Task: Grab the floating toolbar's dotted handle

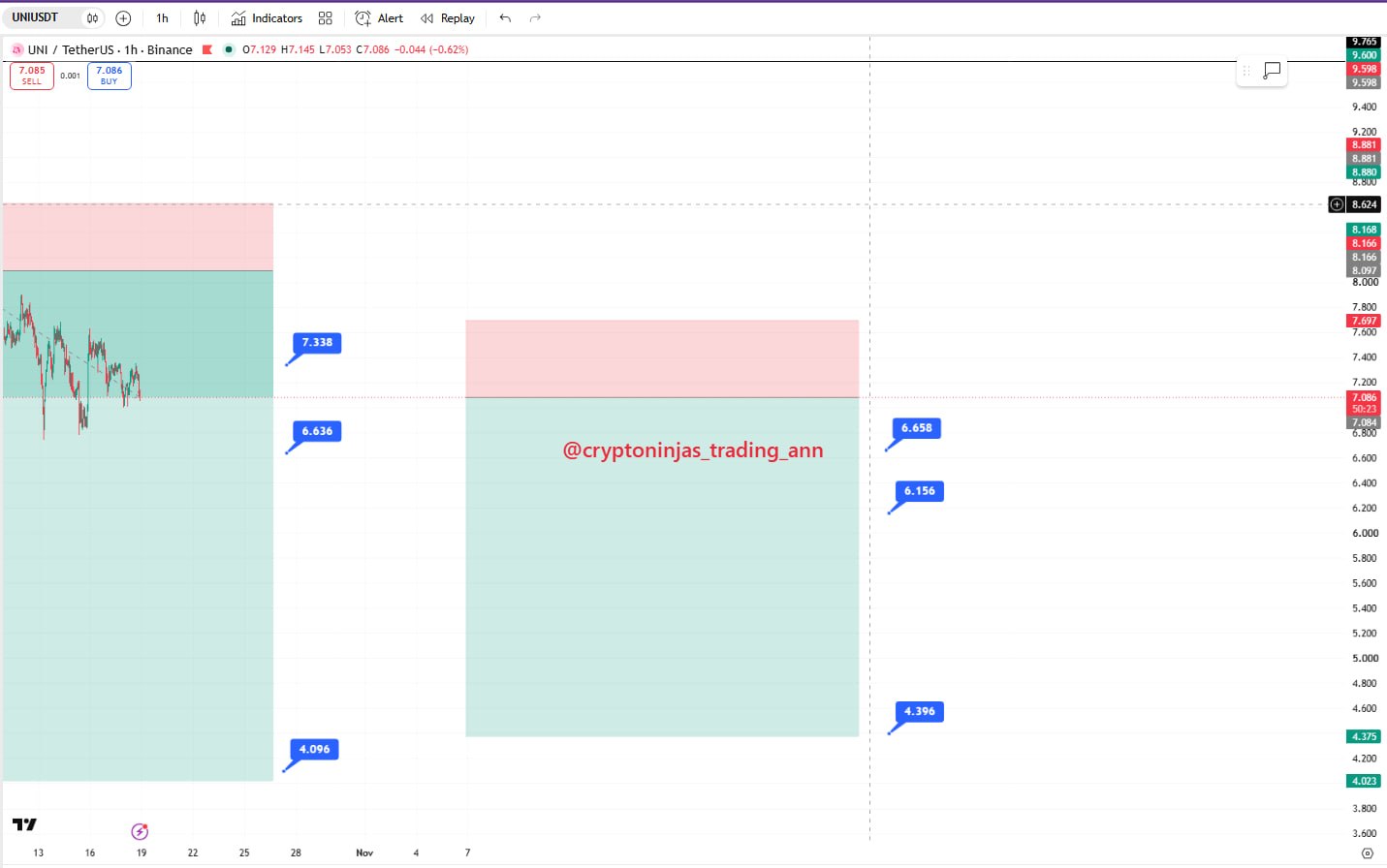Action: pos(1246,71)
